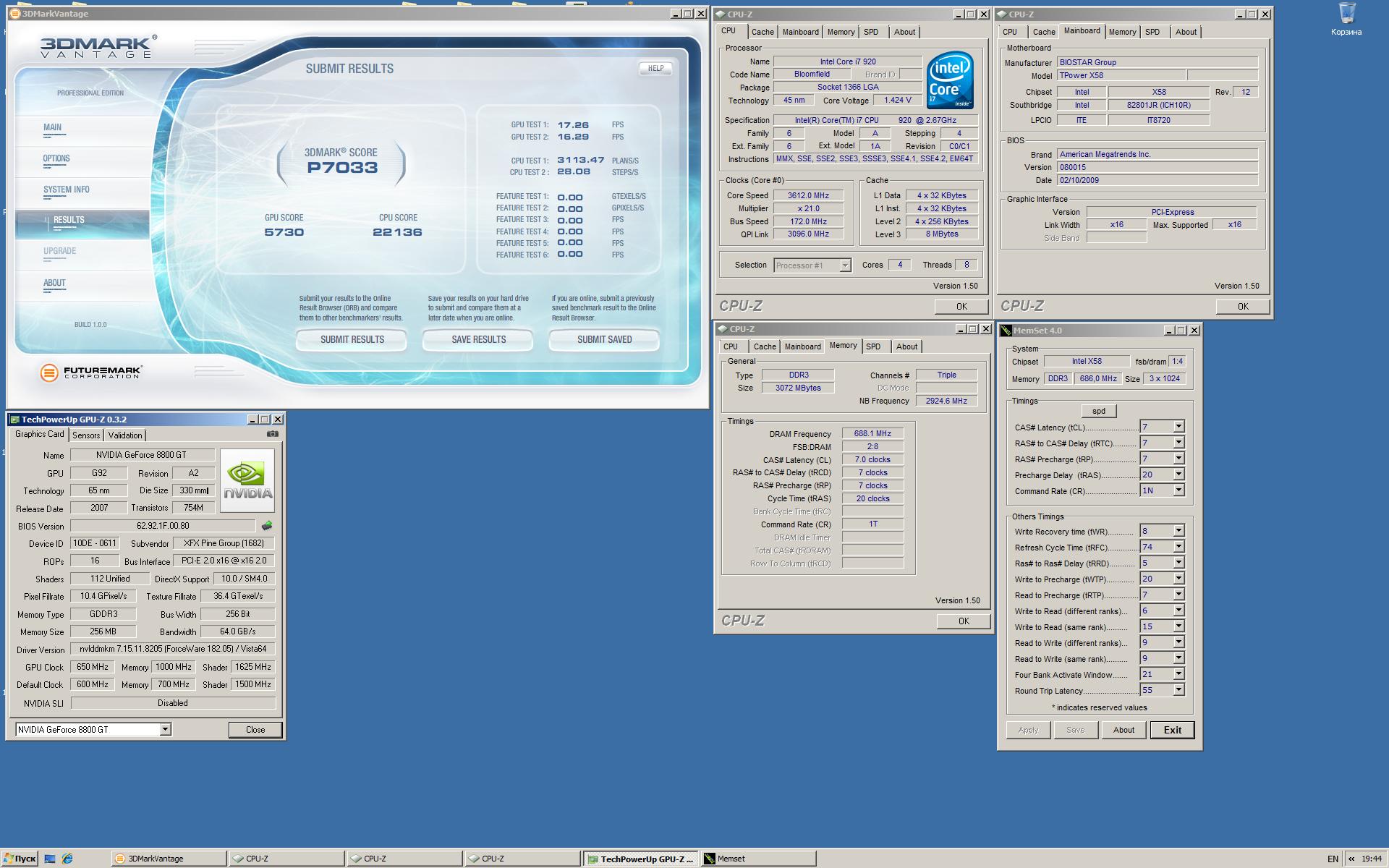Click SAVE RESULTS button
Screen dimensions: 1389x868
(x=478, y=339)
